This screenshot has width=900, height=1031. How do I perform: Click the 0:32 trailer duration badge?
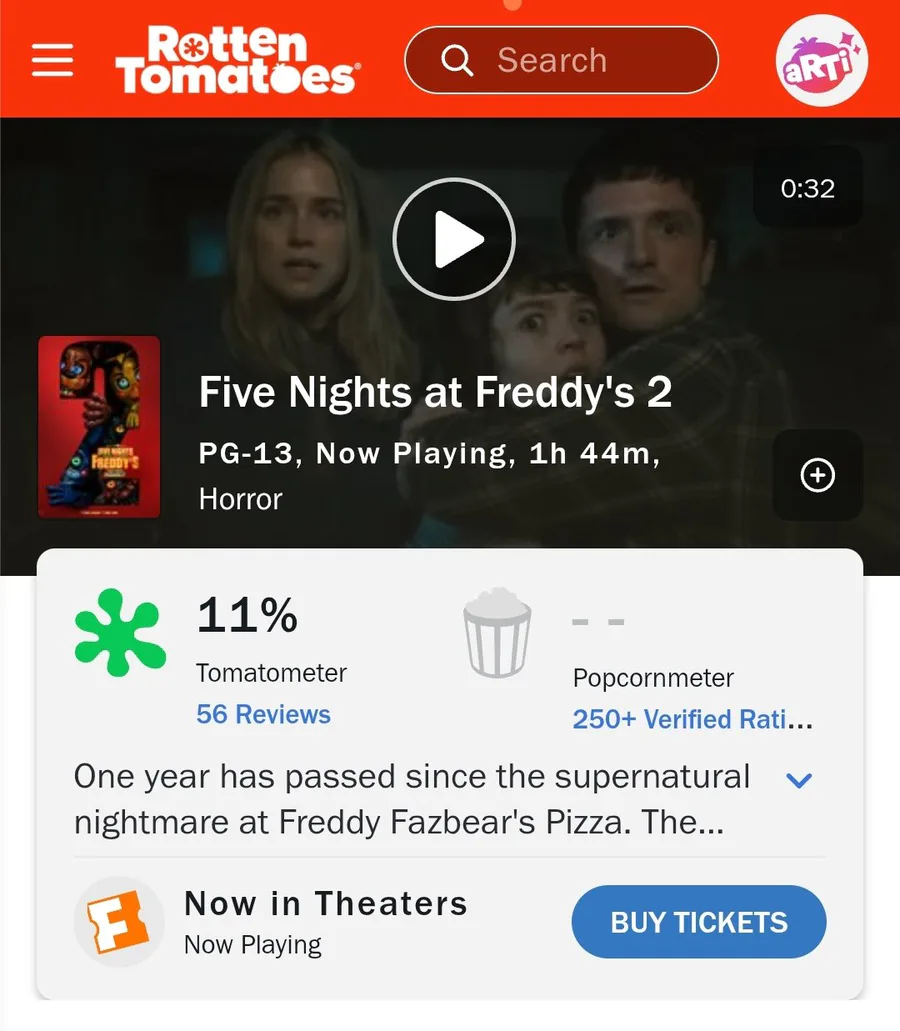click(807, 188)
